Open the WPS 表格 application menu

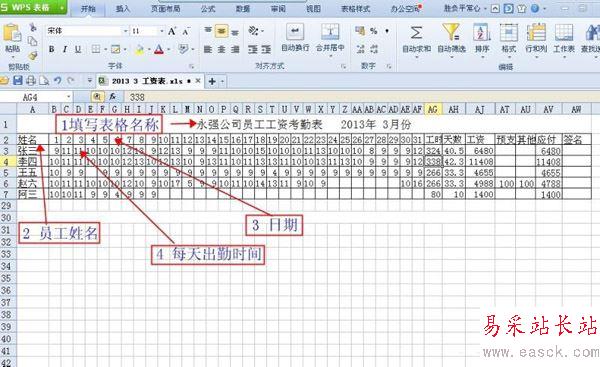coord(33,7)
